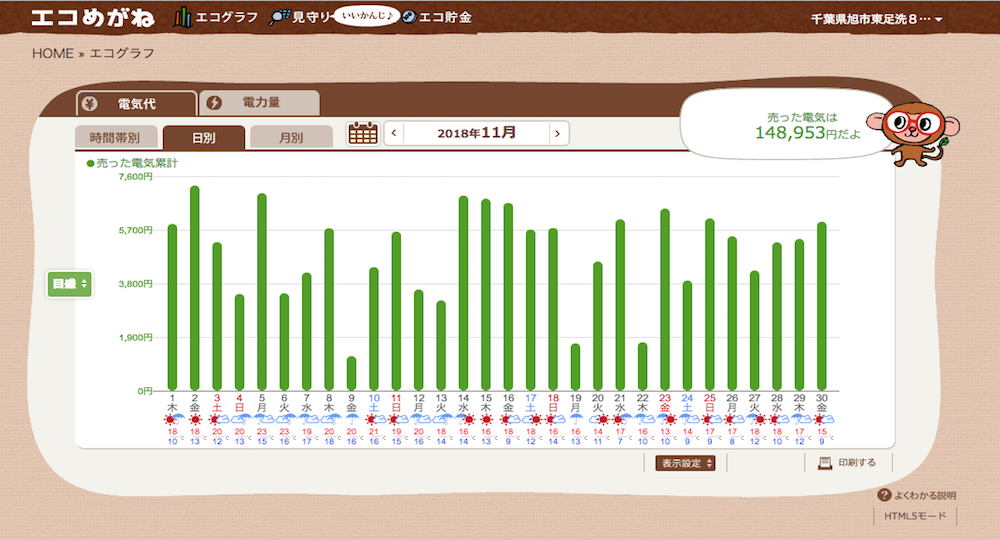The width and height of the screenshot is (1000, 540).
Task: Click the 1,900円 axis label
Action: click(135, 337)
